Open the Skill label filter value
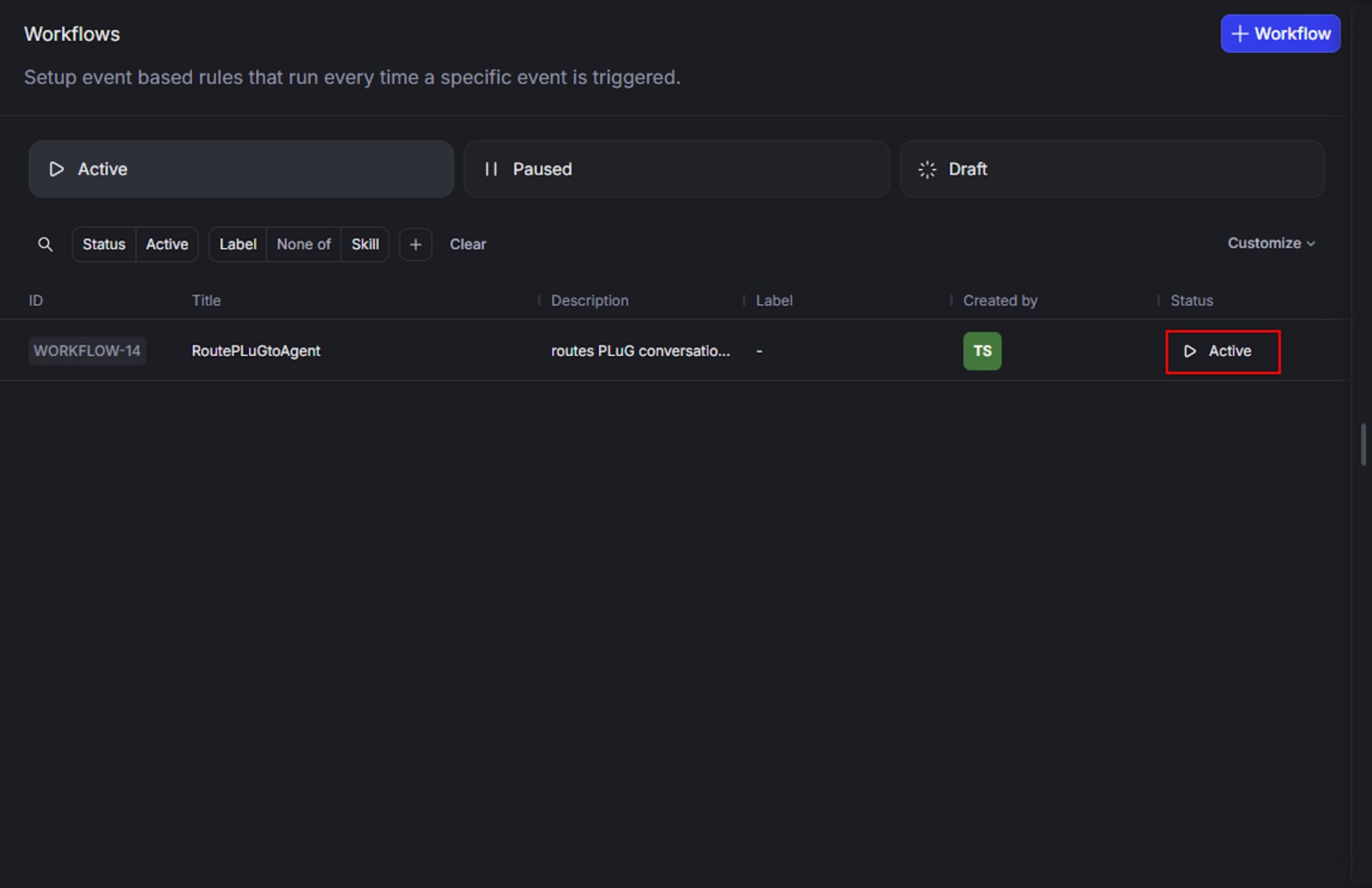 pos(365,244)
